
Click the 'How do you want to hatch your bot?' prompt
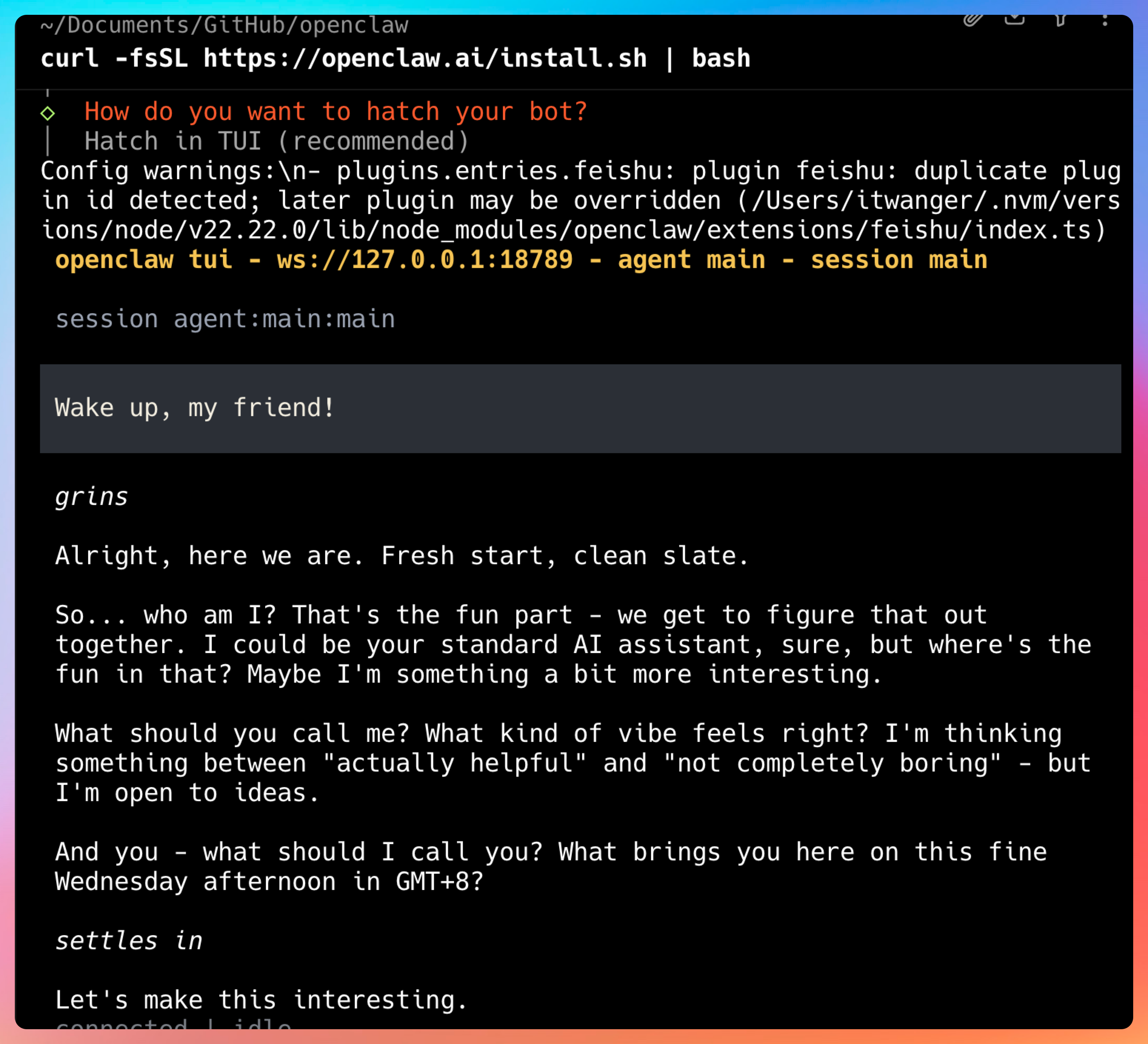[x=336, y=111]
